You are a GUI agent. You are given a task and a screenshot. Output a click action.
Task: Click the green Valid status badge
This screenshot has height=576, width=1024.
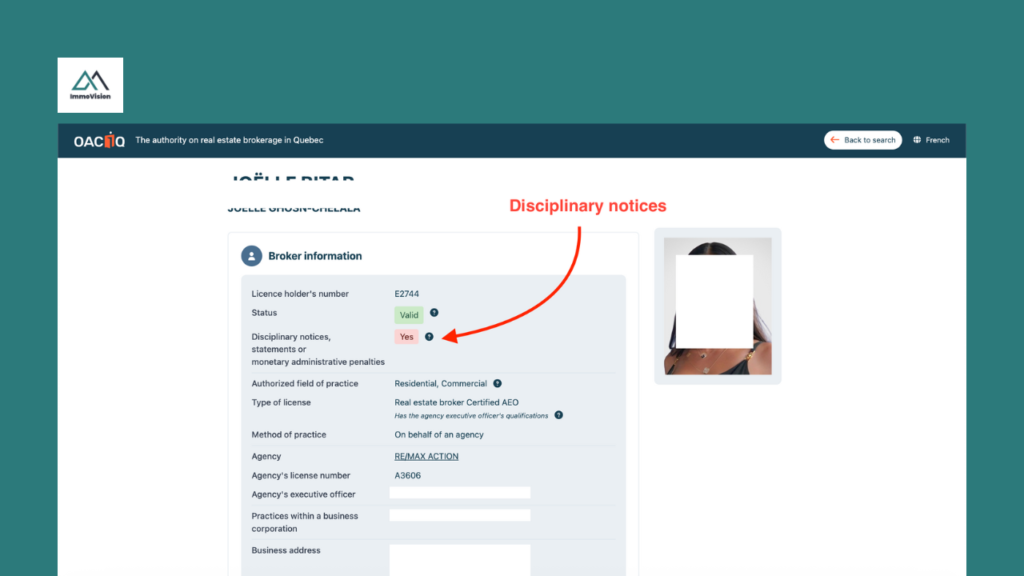[408, 314]
